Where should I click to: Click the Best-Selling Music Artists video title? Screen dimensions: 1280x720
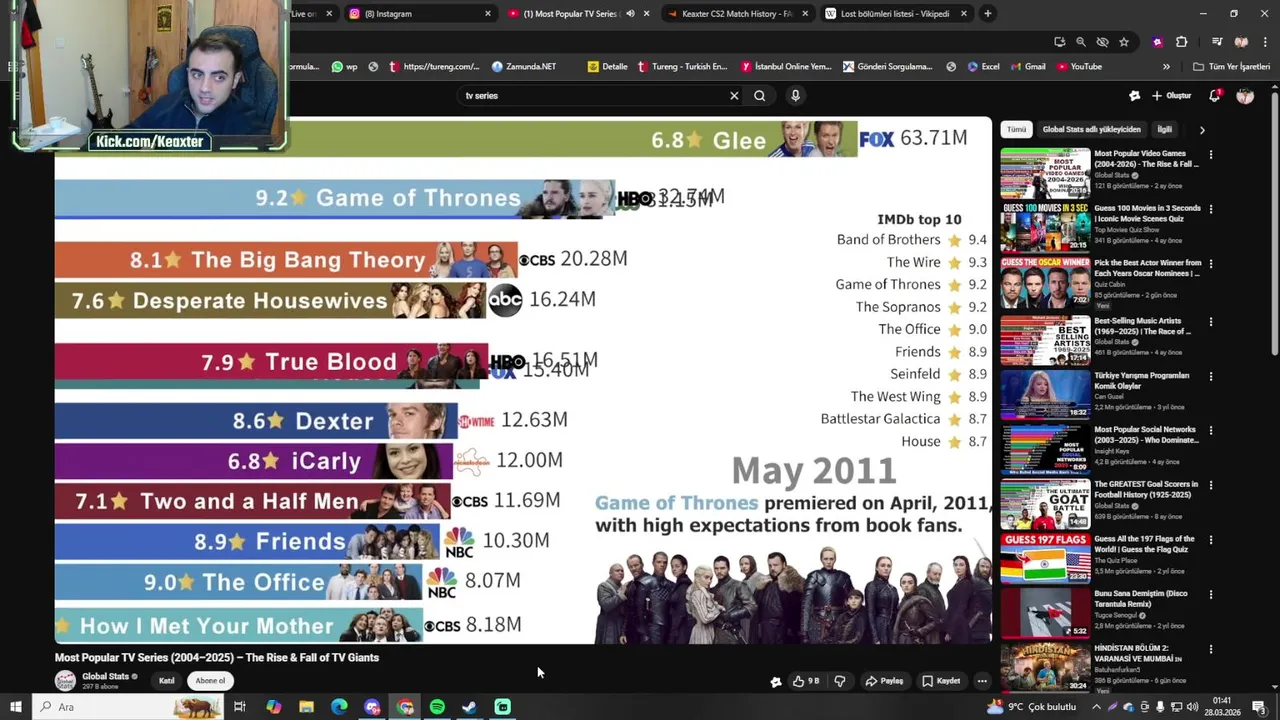point(1142,326)
